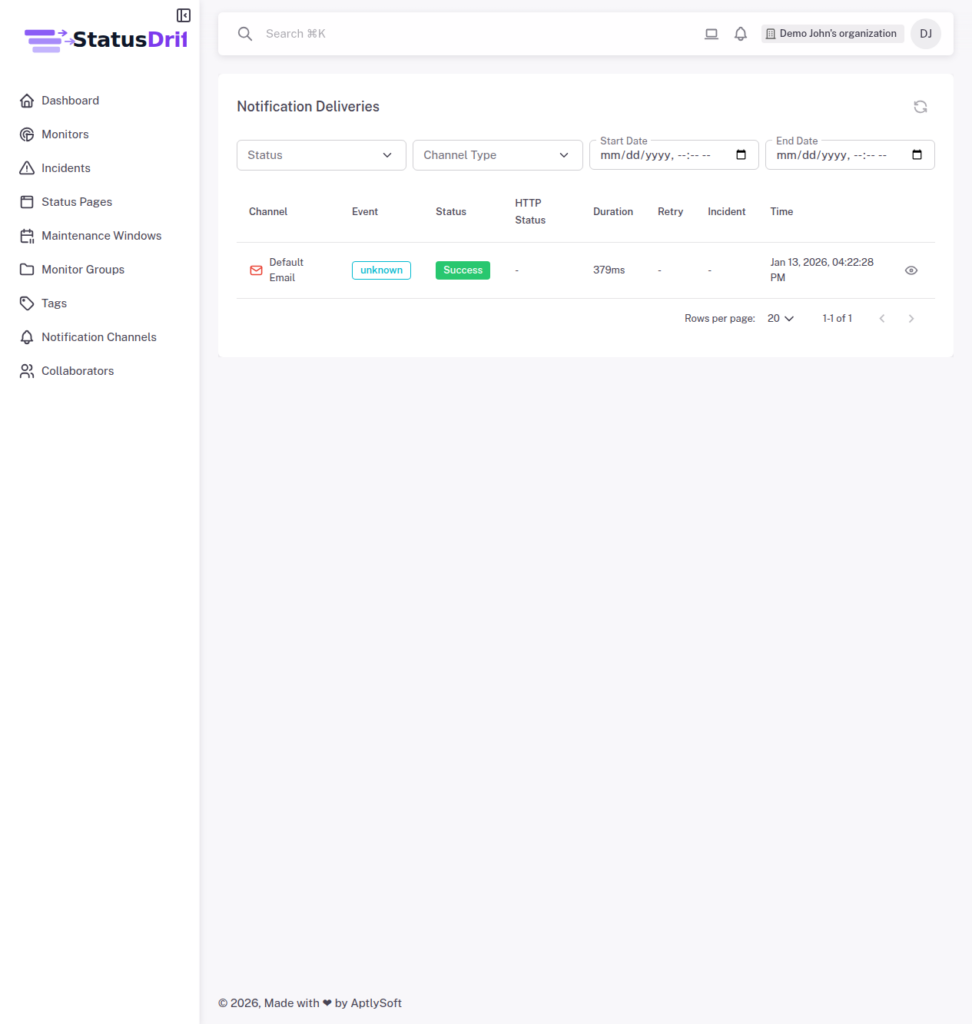Open the notifications bell icon
972x1024 pixels.
(740, 33)
